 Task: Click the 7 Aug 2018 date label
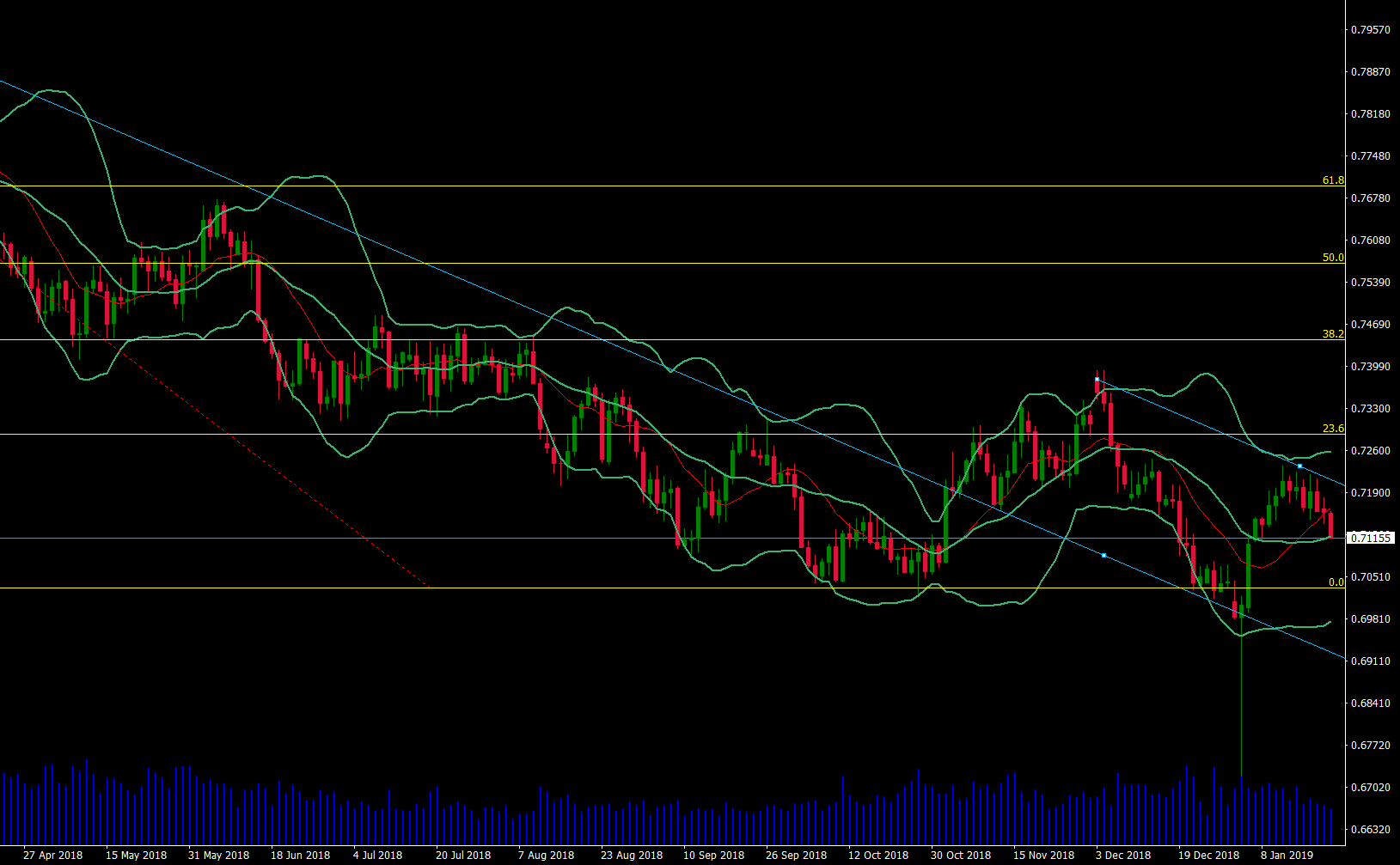coord(546,856)
